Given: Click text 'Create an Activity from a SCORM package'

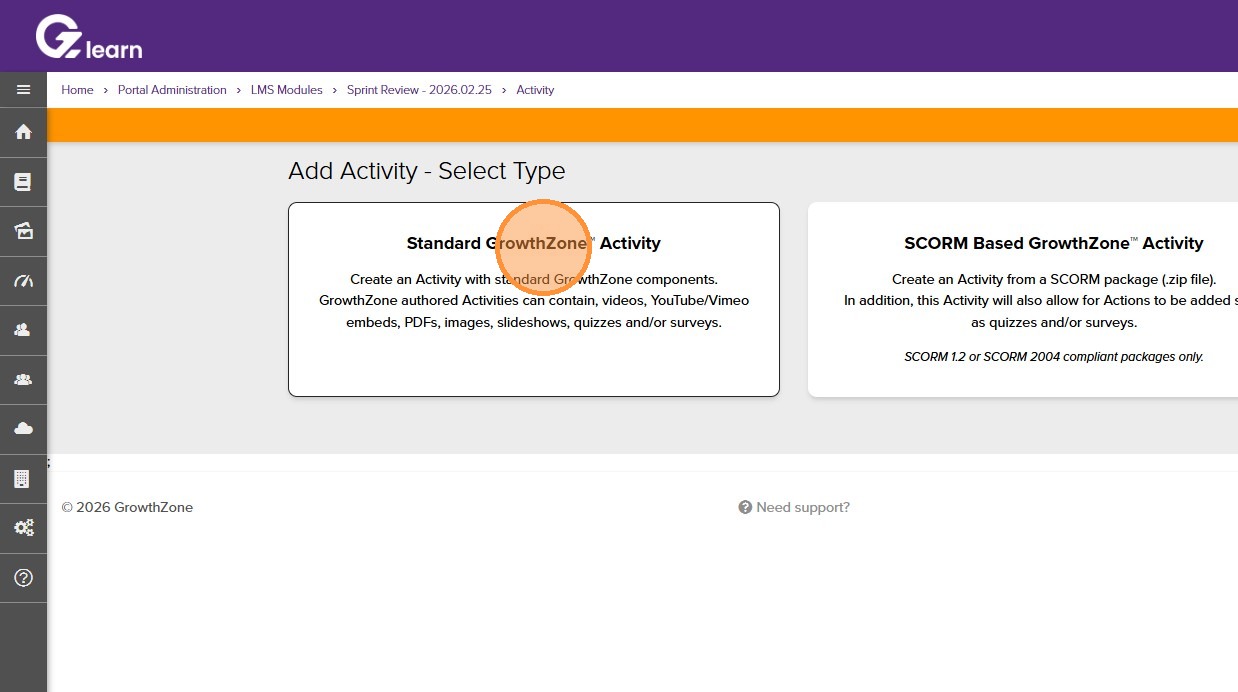Looking at the screenshot, I should pos(1054,280).
